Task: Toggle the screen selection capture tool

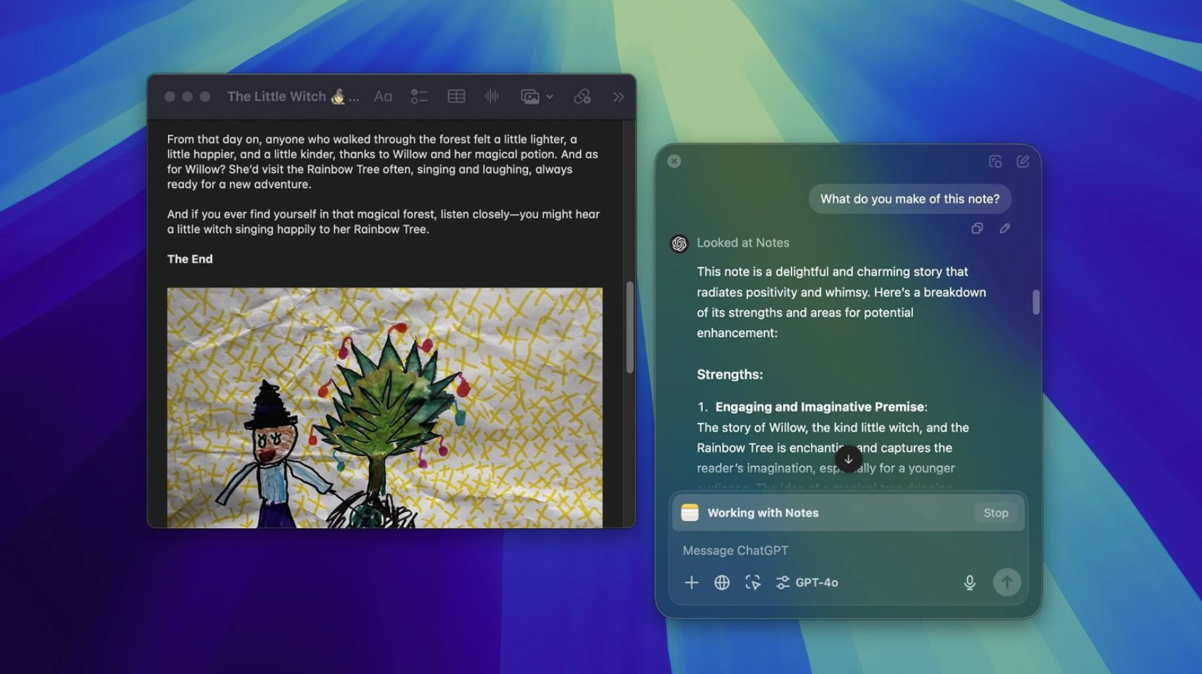Action: pos(753,582)
